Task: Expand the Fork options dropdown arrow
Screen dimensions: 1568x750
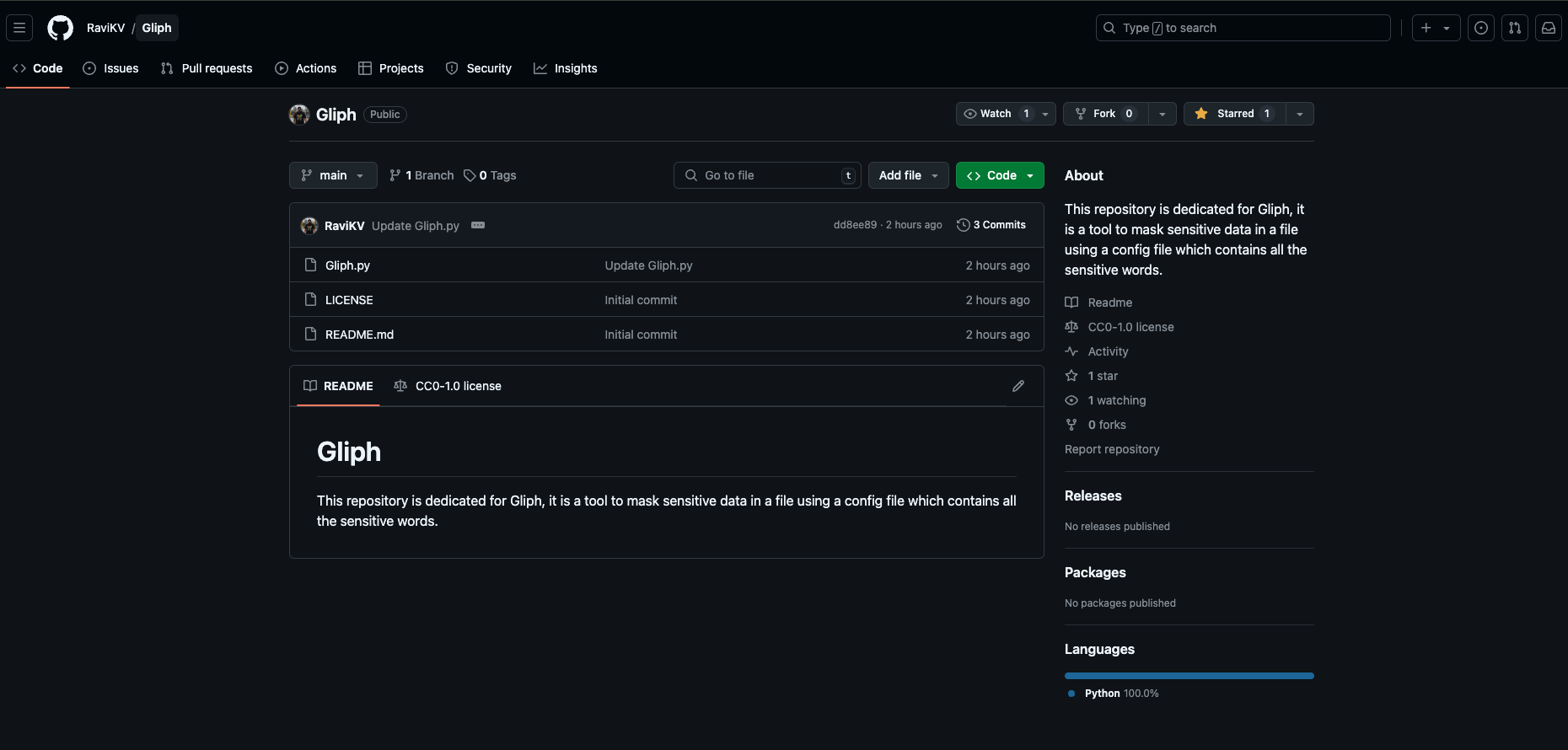Action: [x=1163, y=114]
